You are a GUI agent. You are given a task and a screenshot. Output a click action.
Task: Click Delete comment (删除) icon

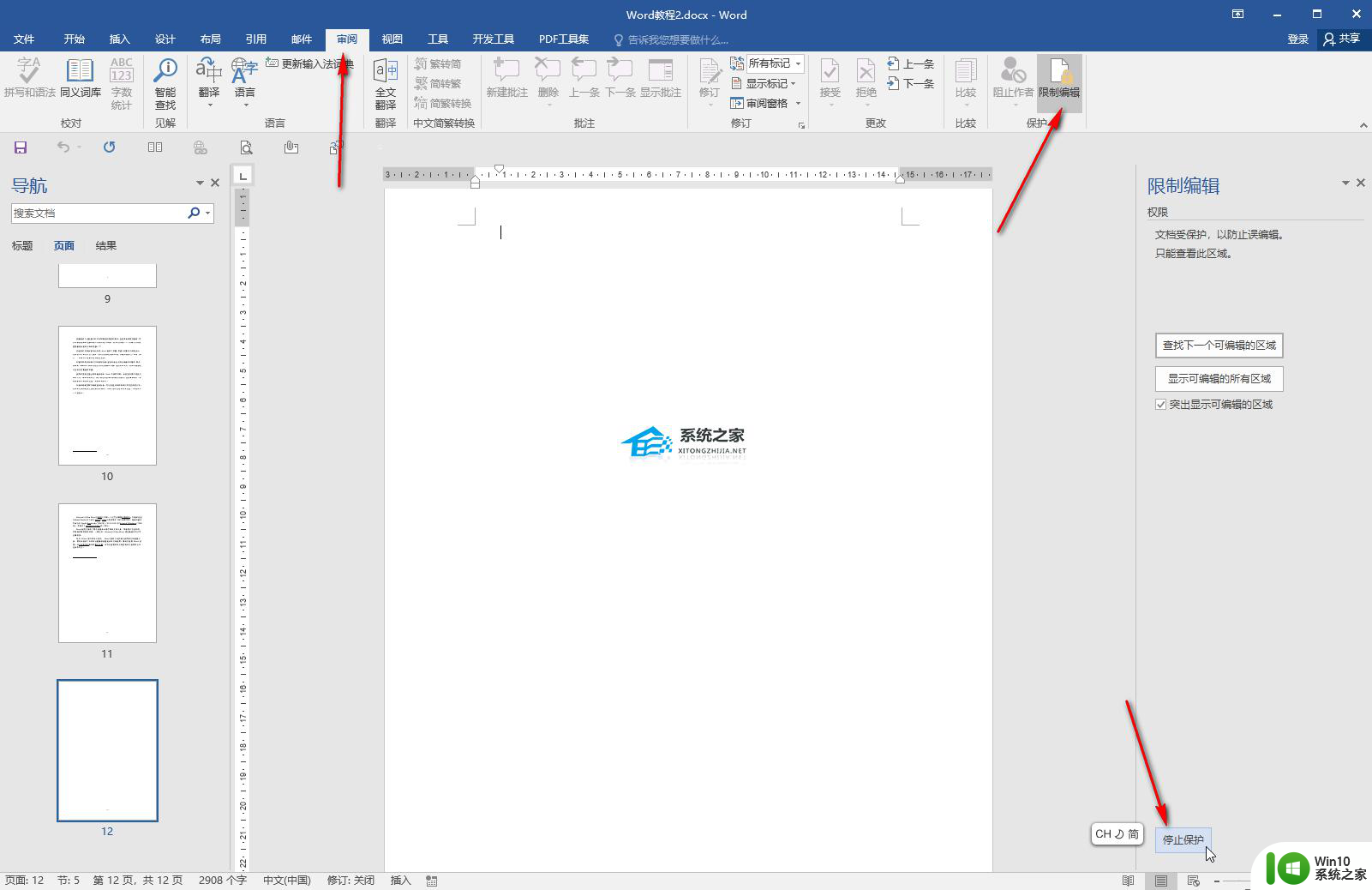coord(548,81)
